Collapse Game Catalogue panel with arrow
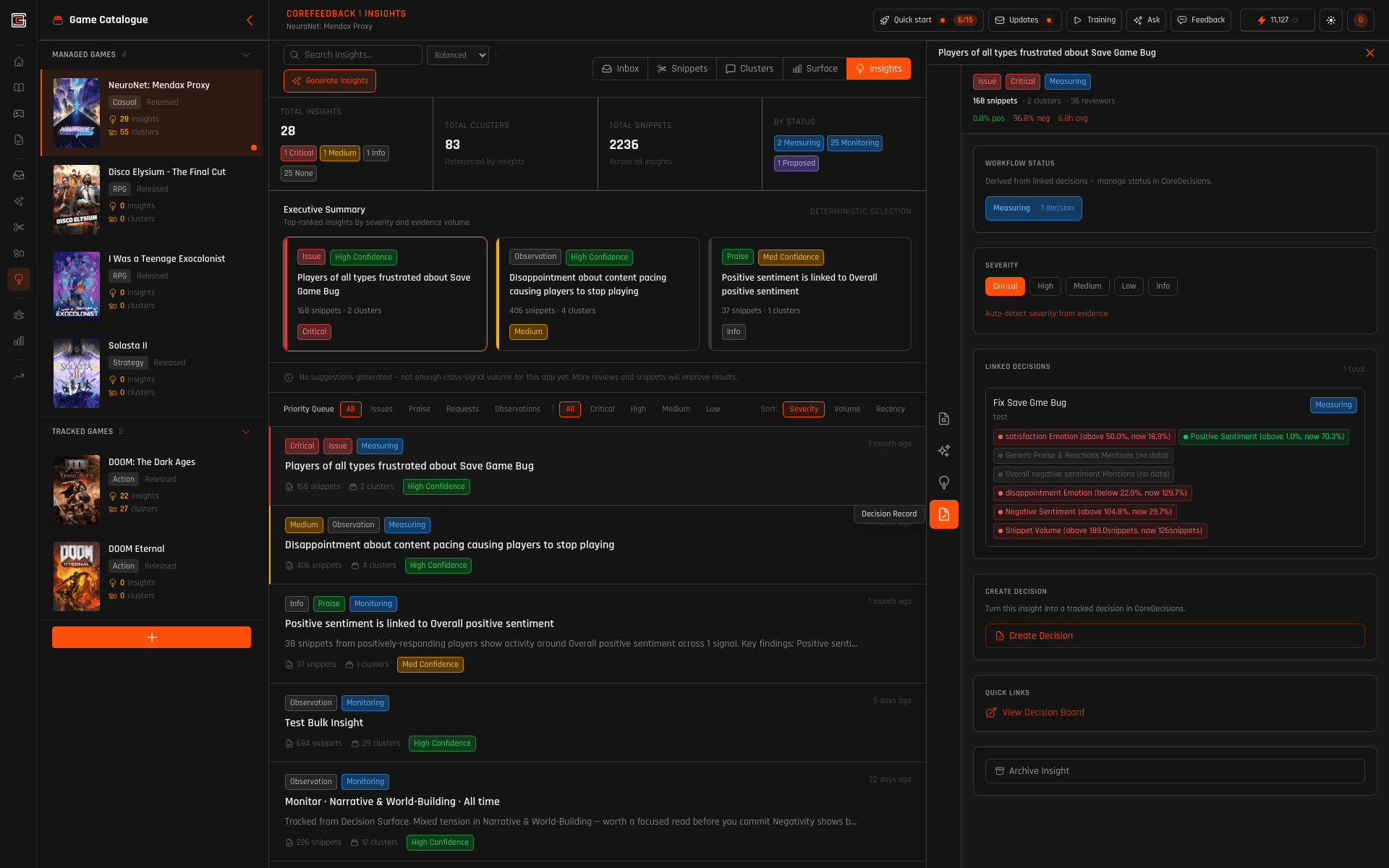Screen dimensions: 1389x868 (x=250, y=20)
